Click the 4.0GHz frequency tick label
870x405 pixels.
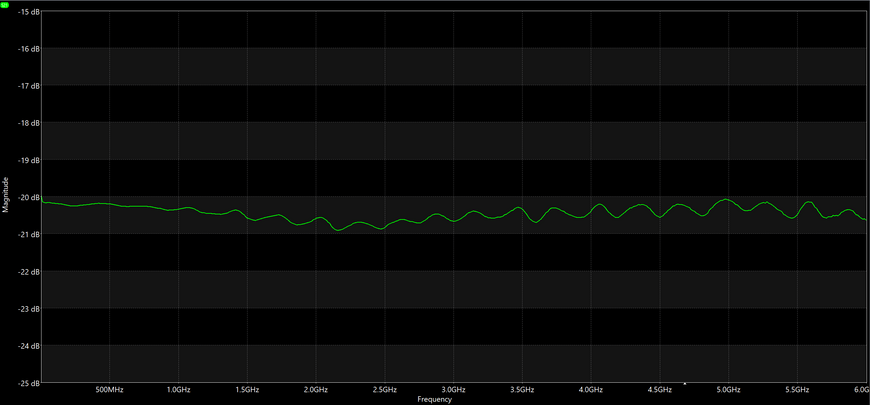(x=591, y=390)
